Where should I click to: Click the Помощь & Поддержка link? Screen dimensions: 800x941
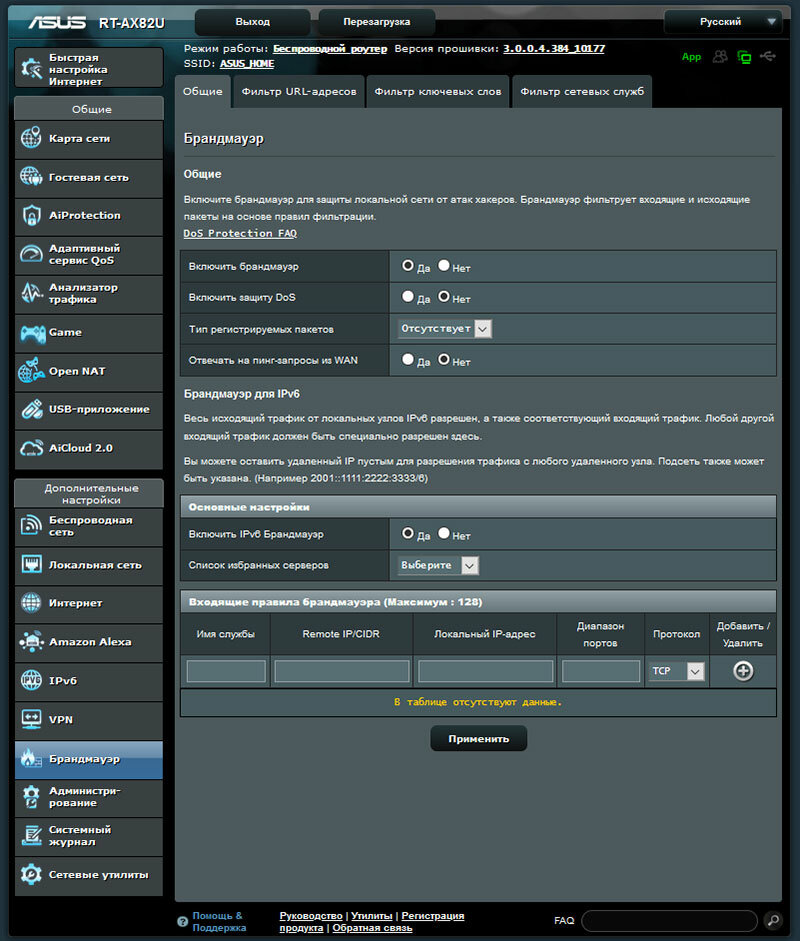pos(219,922)
